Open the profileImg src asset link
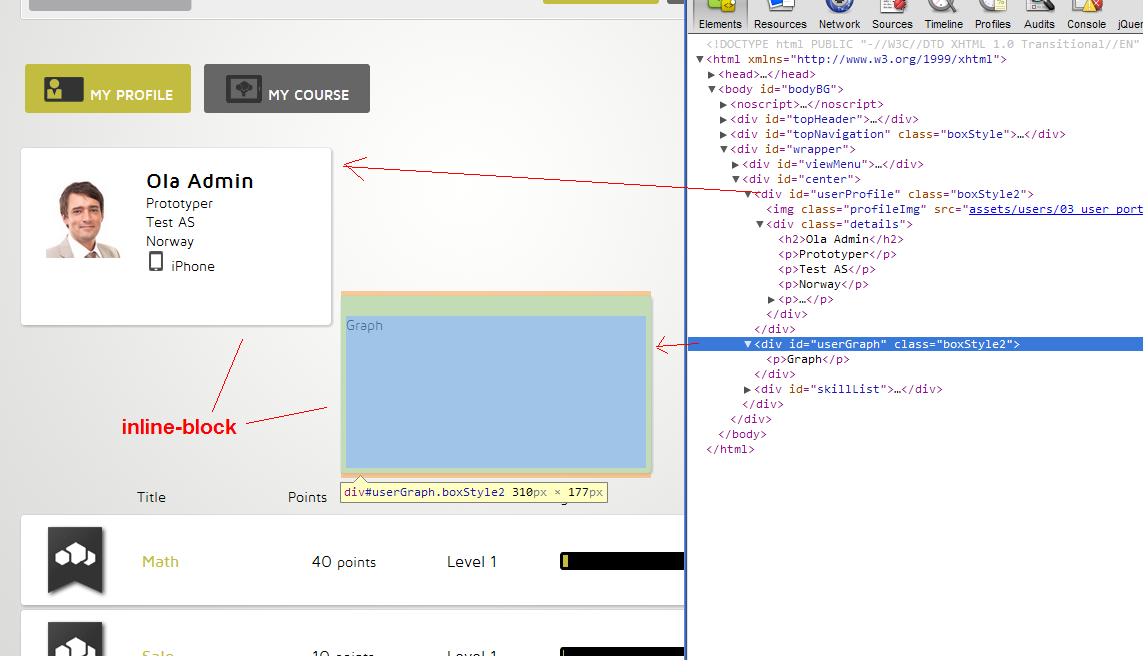The image size is (1143, 660). pyautogui.click(x=1056, y=209)
